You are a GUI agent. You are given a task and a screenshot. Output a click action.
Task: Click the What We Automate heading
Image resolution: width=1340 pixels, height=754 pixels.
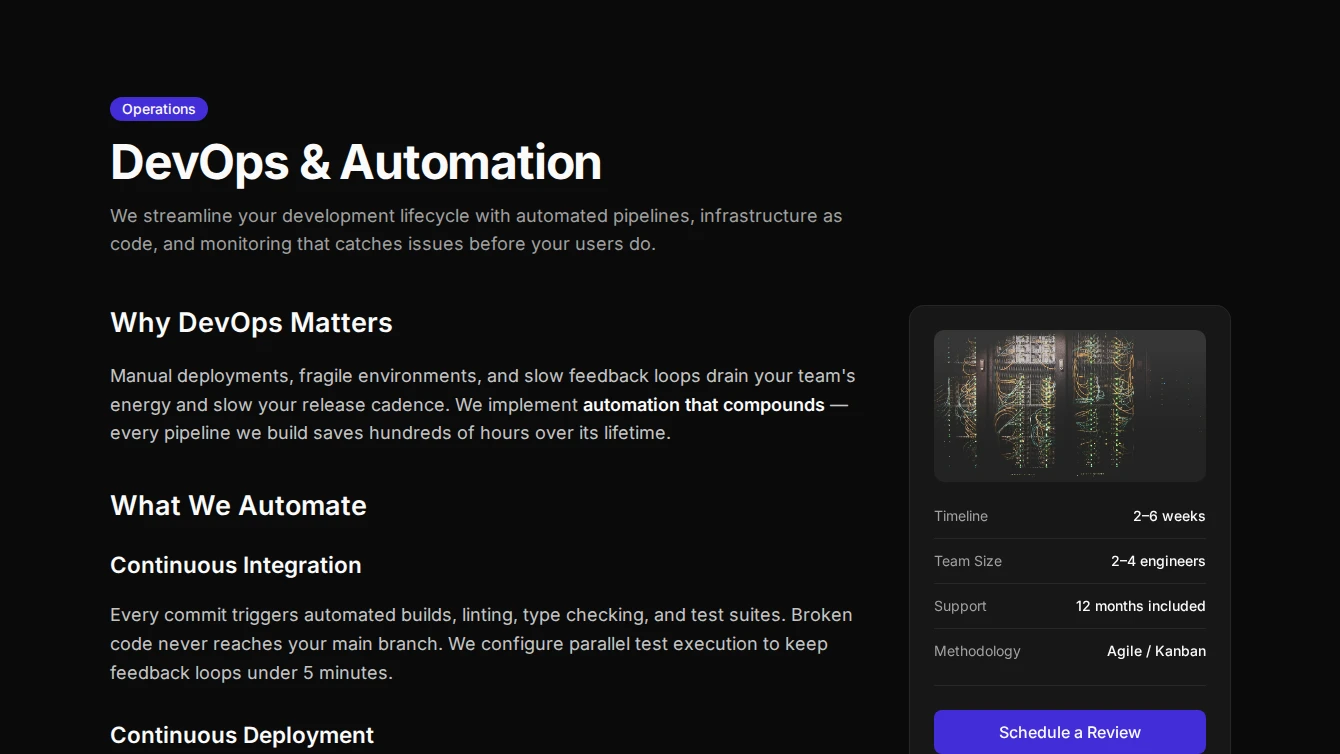pyautogui.click(x=238, y=505)
